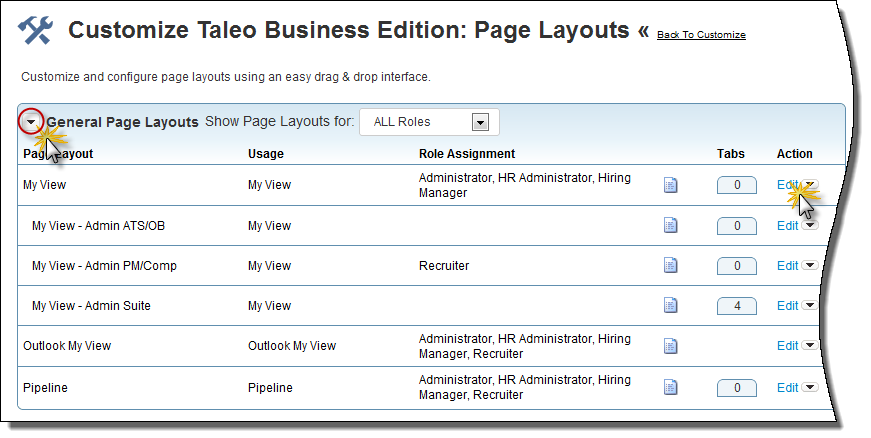Viewport: 871px width, 438px height.
Task: Edit the Pipeline page layout
Action: pyautogui.click(x=787, y=388)
